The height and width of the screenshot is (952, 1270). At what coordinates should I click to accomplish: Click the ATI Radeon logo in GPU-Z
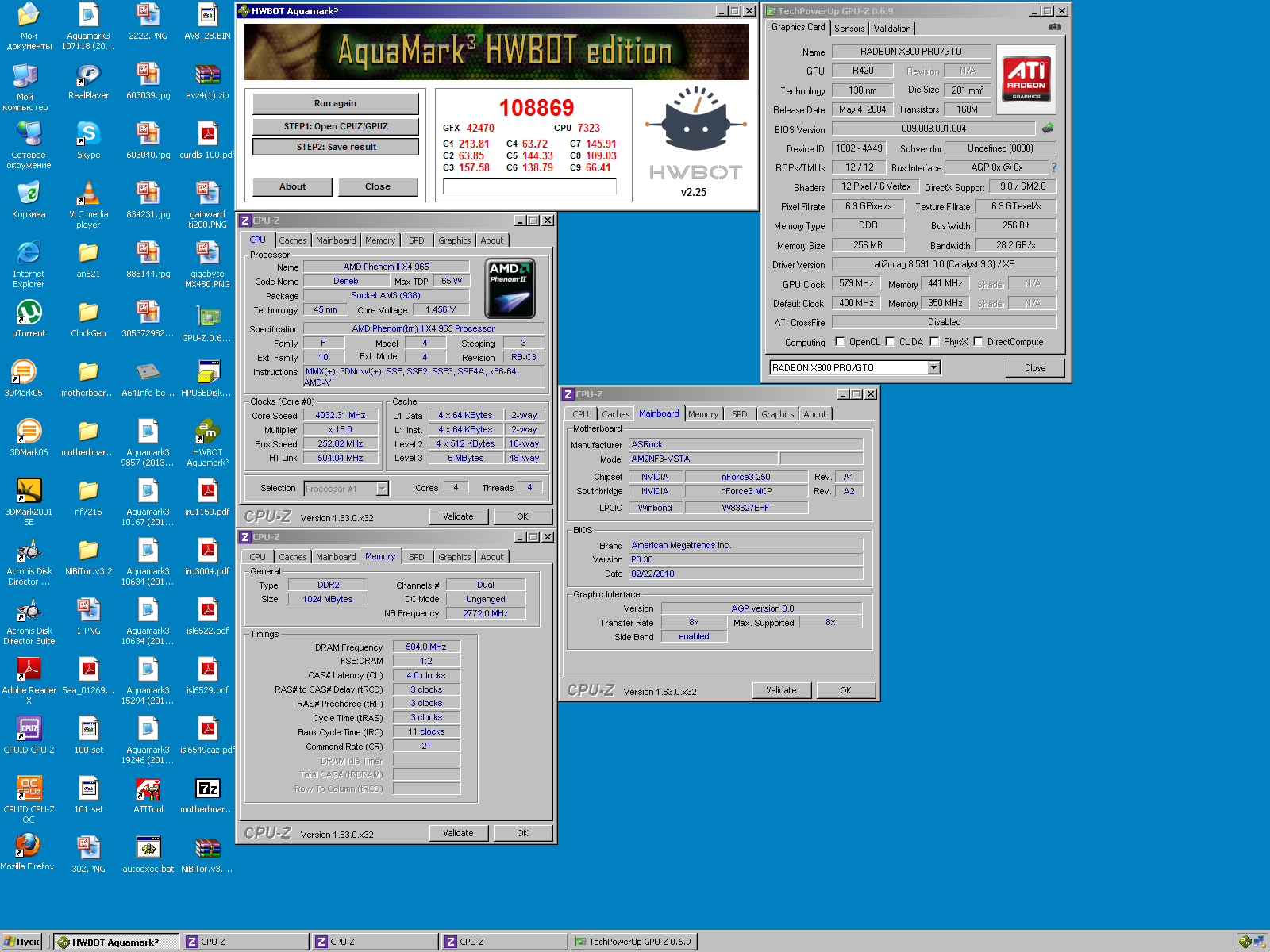click(x=1026, y=79)
